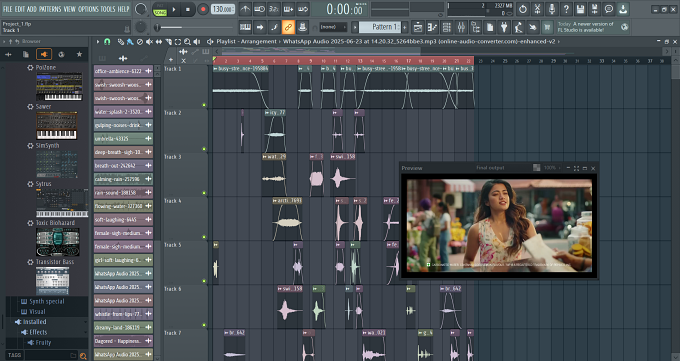Open the channel rack icon
The width and height of the screenshot is (680, 361).
[x=446, y=27]
